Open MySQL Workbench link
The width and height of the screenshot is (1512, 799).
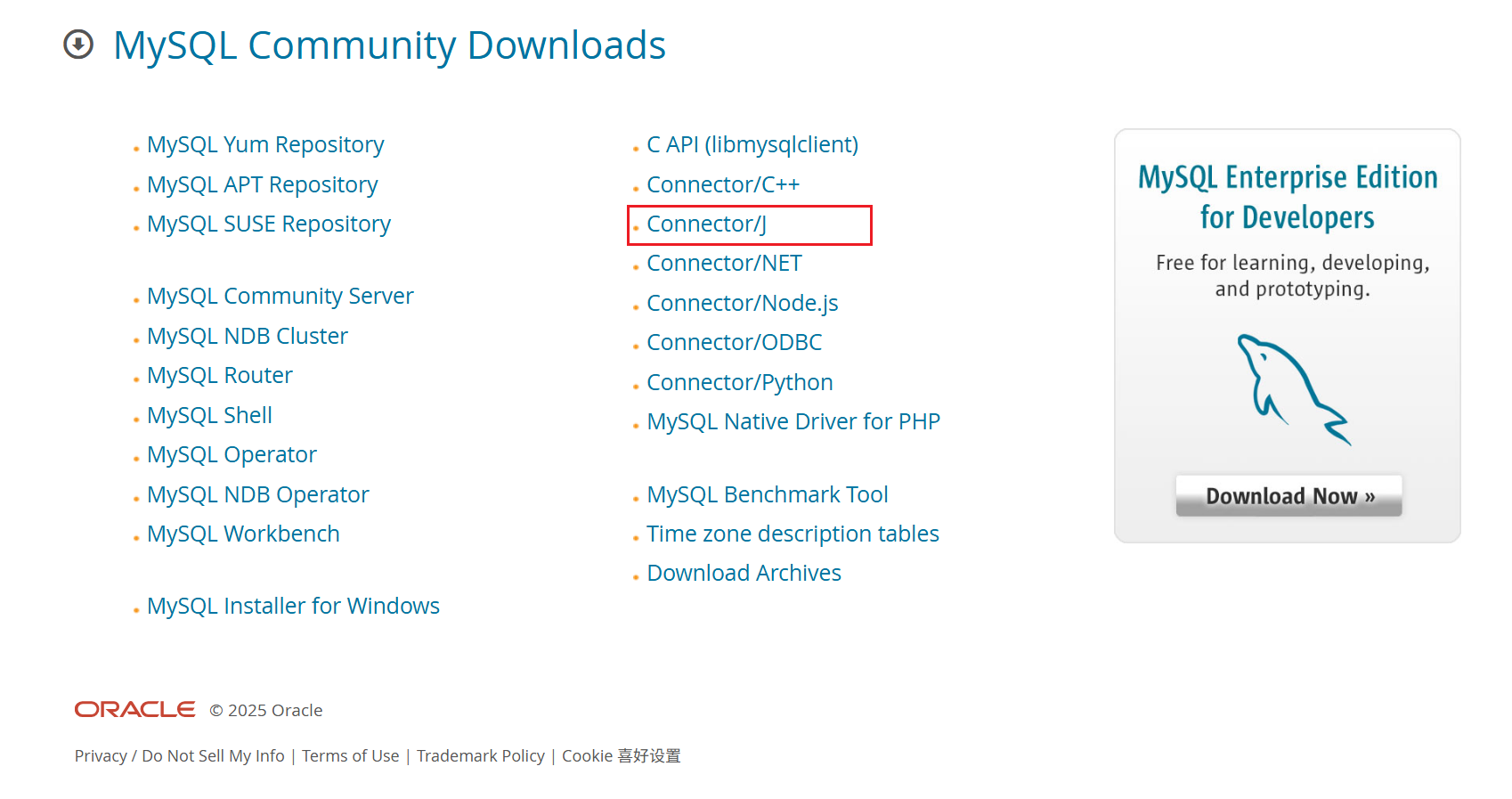pyautogui.click(x=244, y=534)
